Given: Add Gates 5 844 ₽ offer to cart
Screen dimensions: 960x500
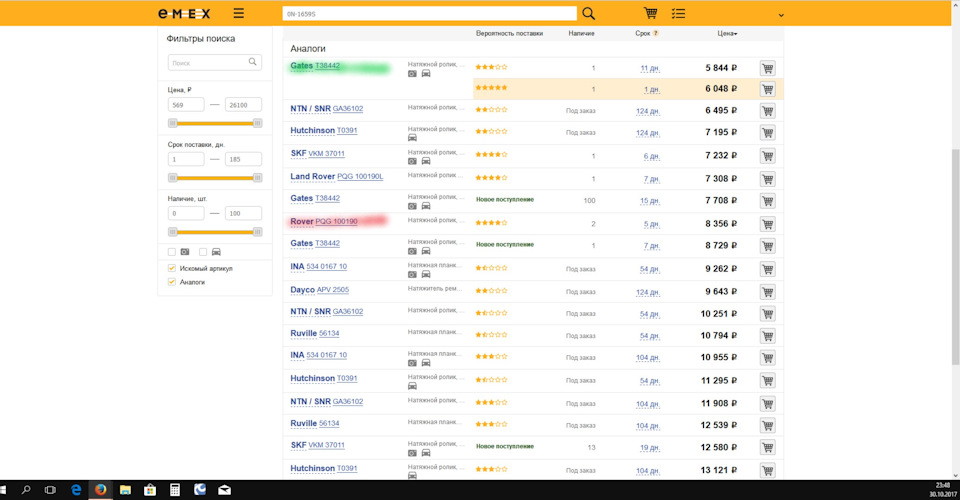Looking at the screenshot, I should coord(767,68).
